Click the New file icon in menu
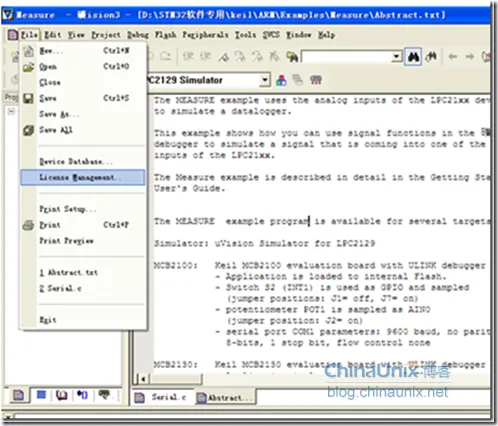 (x=29, y=51)
